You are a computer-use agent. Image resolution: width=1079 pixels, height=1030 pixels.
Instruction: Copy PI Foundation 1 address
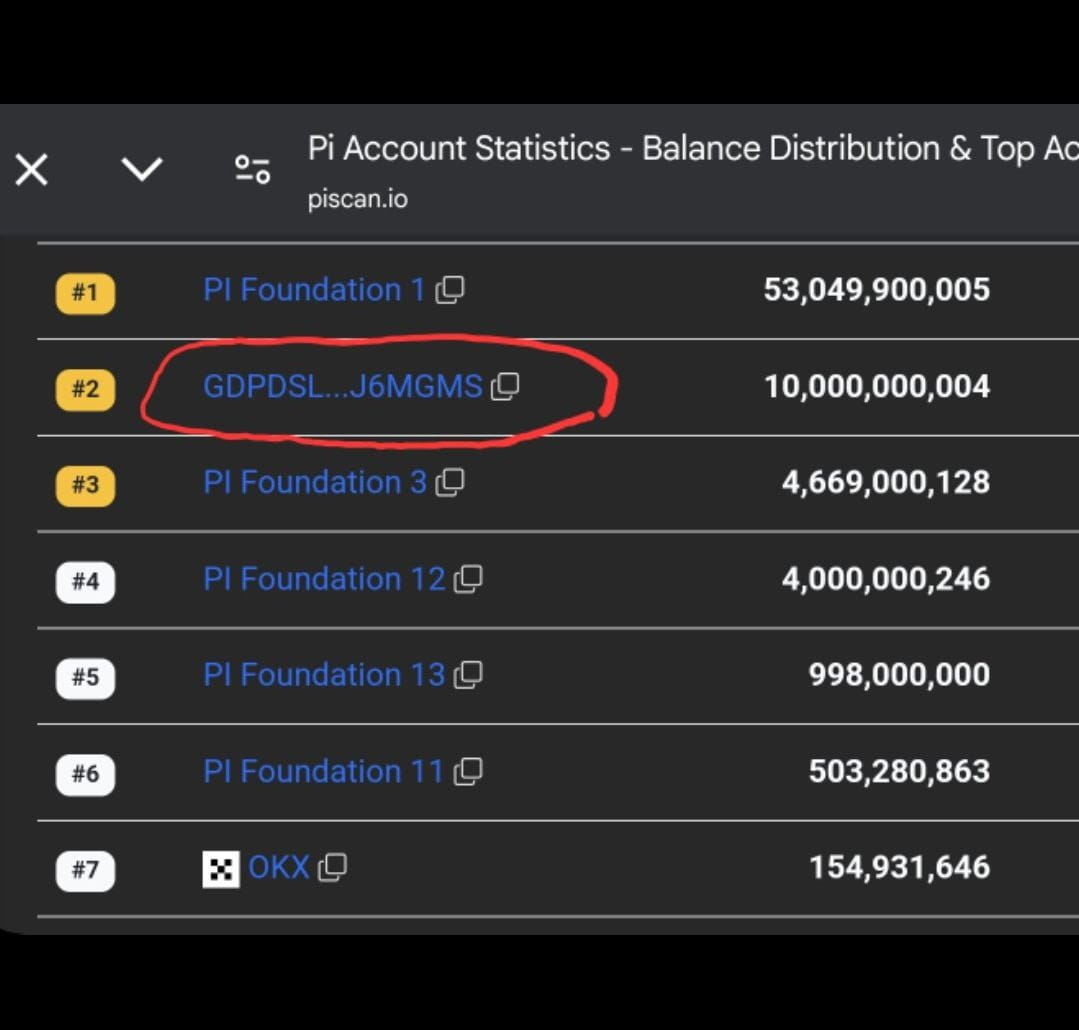pyautogui.click(x=450, y=290)
